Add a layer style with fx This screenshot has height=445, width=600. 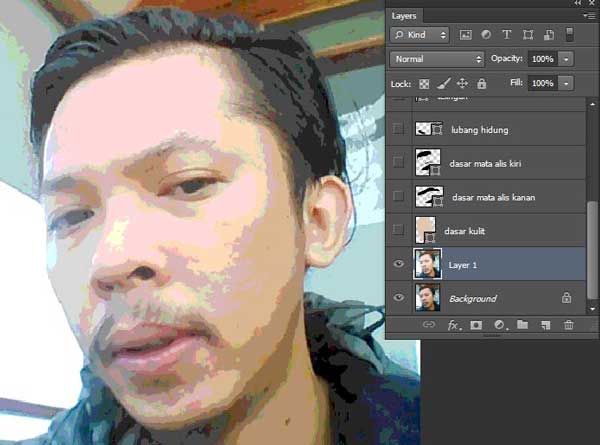pyautogui.click(x=454, y=325)
